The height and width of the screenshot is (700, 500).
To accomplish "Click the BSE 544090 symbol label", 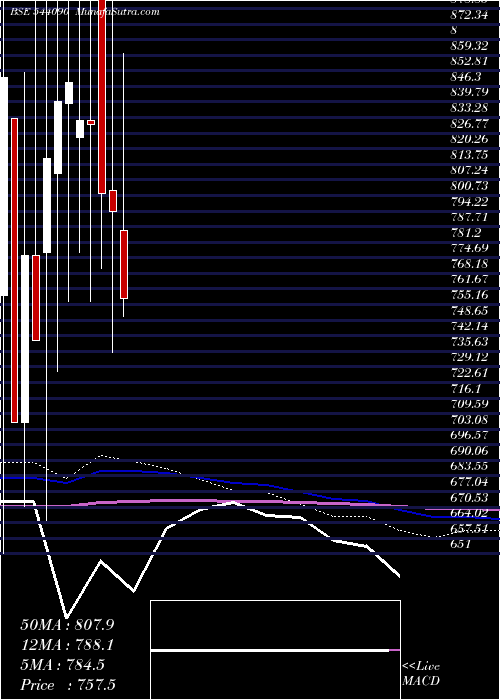I will coord(40,12).
